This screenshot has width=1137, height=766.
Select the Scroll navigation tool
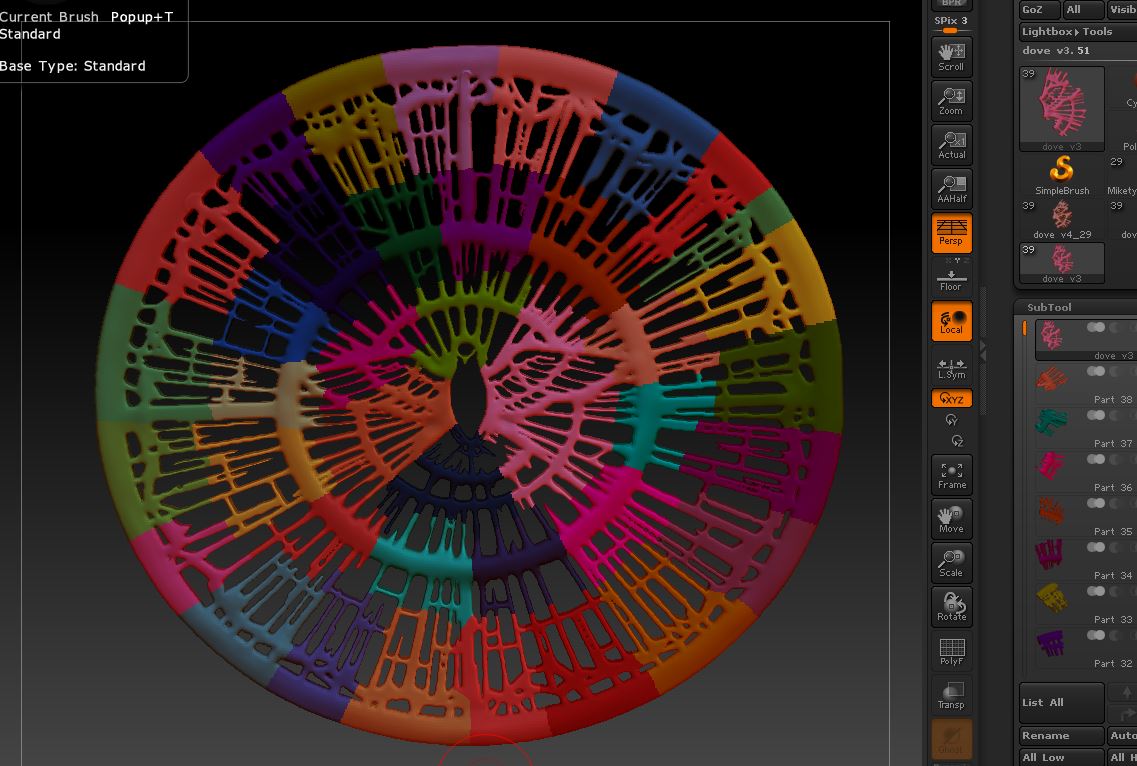[949, 57]
